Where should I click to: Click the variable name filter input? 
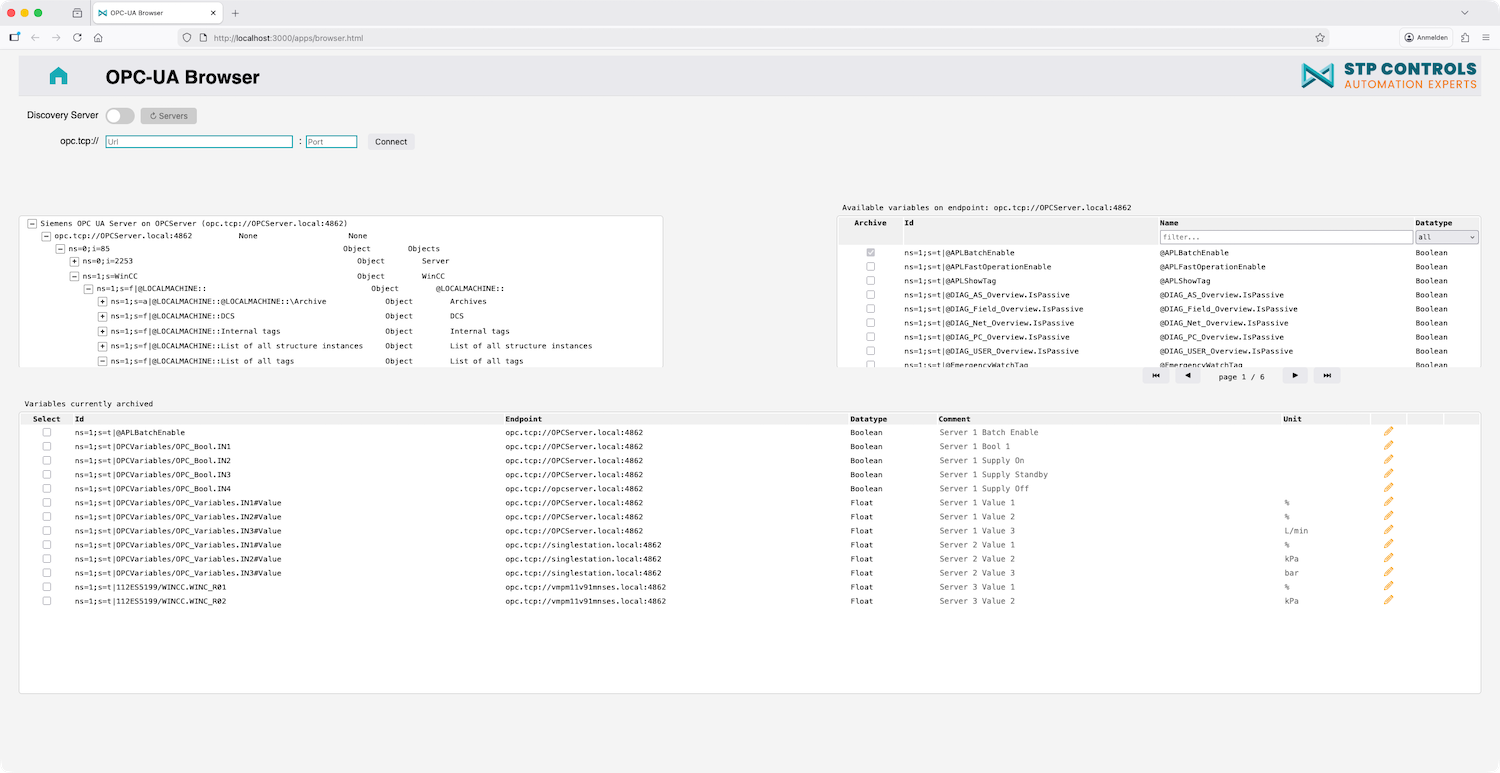pyautogui.click(x=1286, y=237)
